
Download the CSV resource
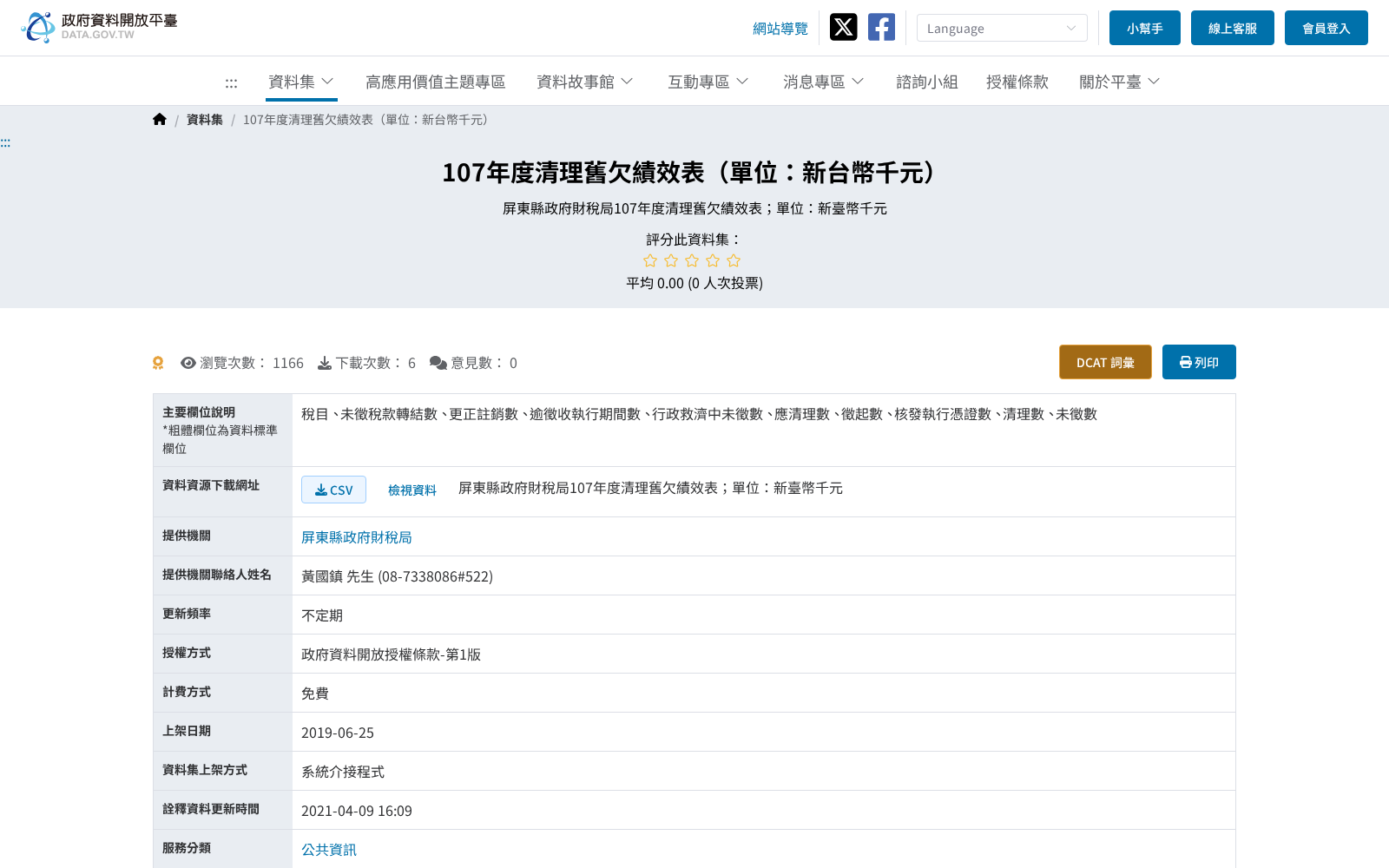(x=333, y=490)
